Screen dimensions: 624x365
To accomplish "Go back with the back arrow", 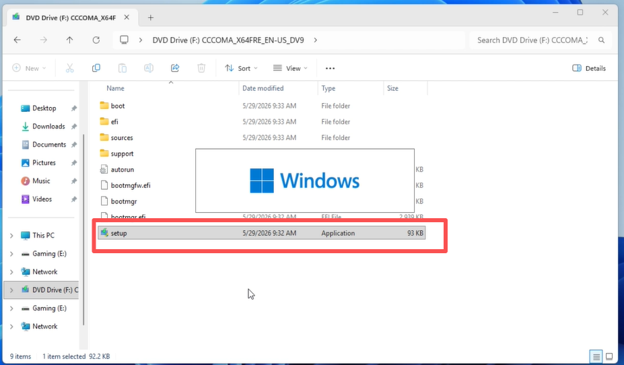I will (17, 40).
